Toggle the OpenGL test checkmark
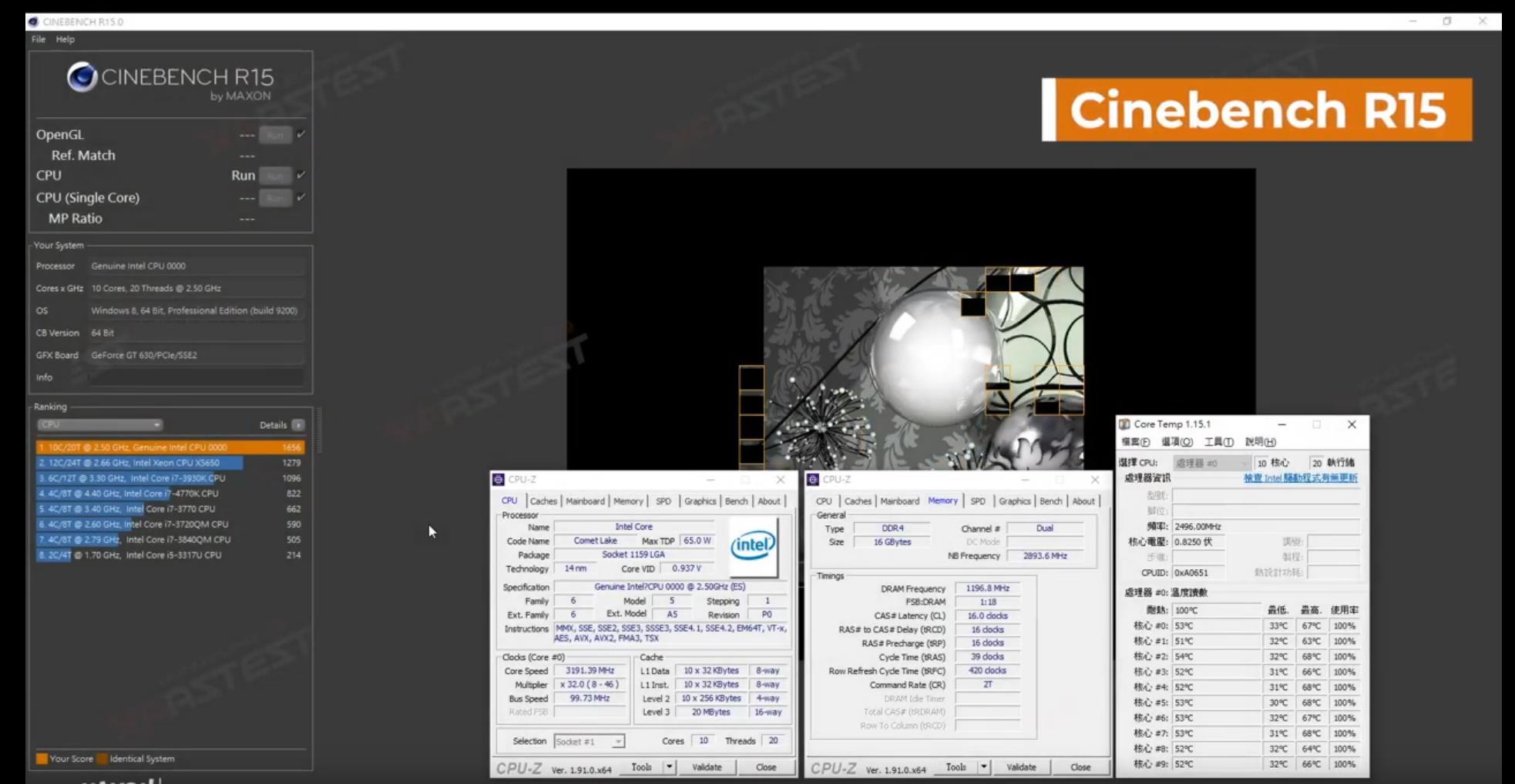Viewport: 1515px width, 784px height. pyautogui.click(x=301, y=134)
